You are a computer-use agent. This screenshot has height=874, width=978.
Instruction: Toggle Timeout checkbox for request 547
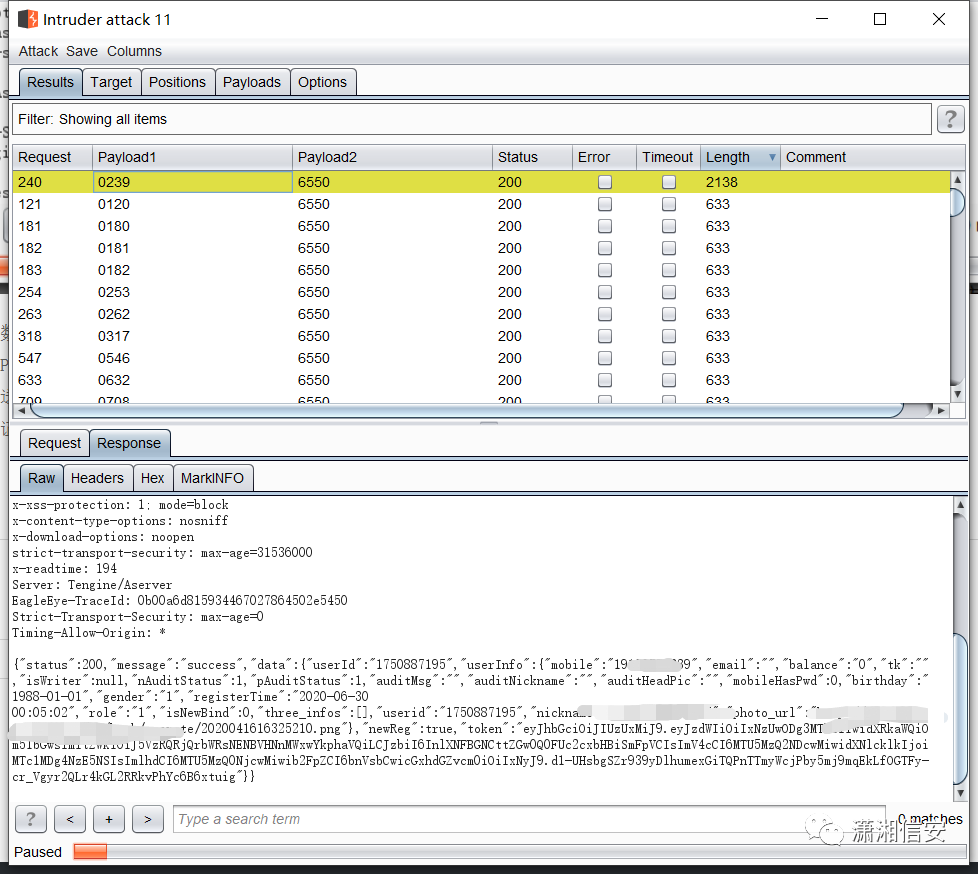[669, 358]
